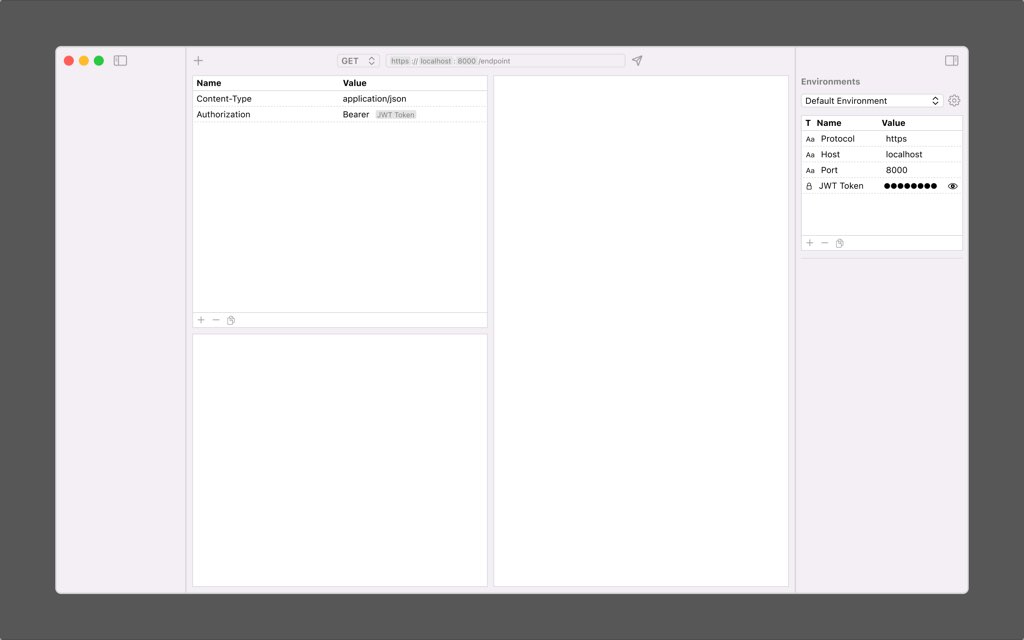The height and width of the screenshot is (640, 1024).
Task: Remove selected header with minus icon
Action: [216, 320]
